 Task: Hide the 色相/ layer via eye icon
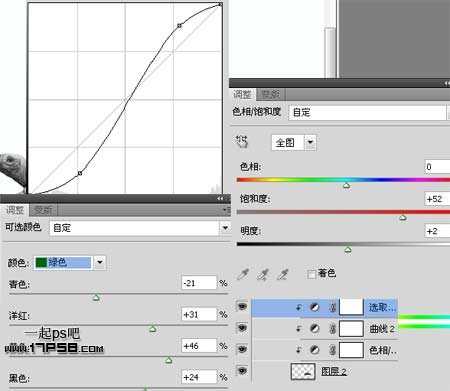point(242,349)
